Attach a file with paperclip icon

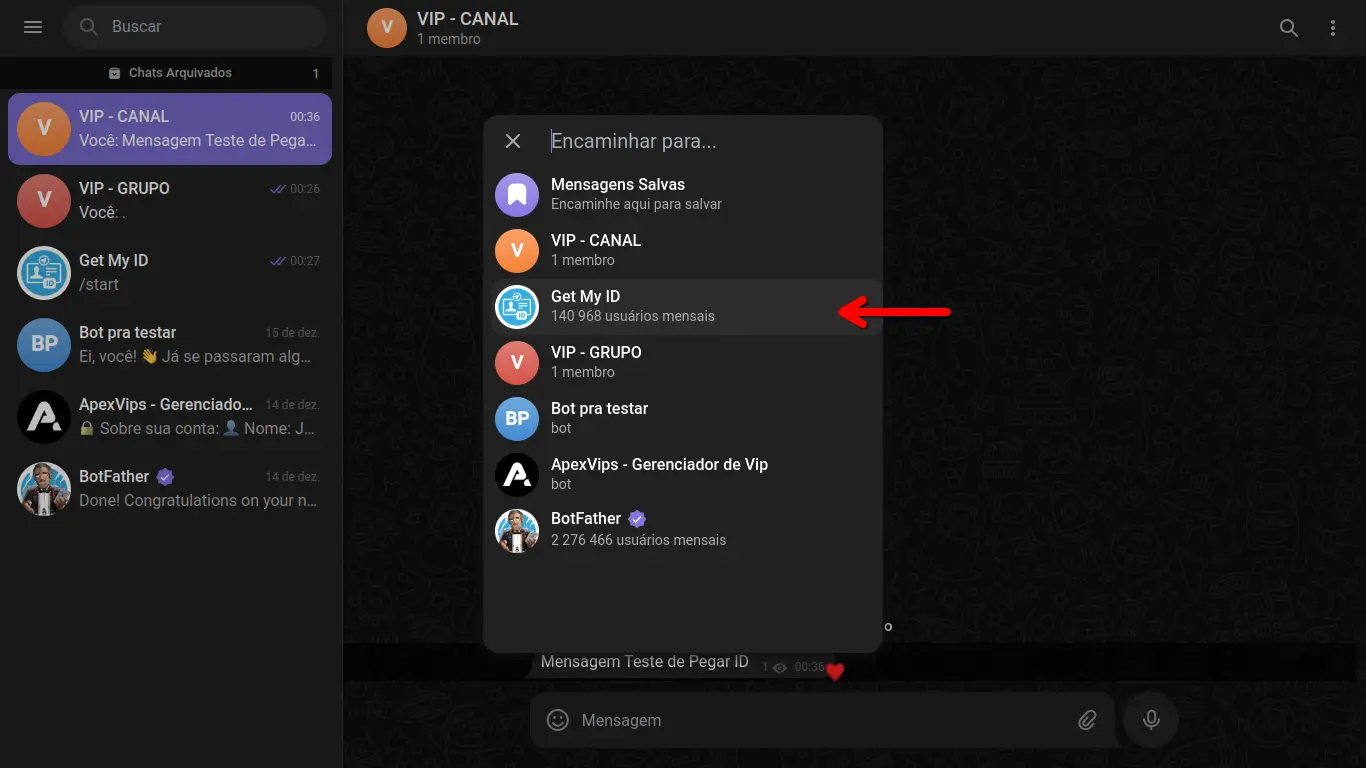tap(1087, 720)
